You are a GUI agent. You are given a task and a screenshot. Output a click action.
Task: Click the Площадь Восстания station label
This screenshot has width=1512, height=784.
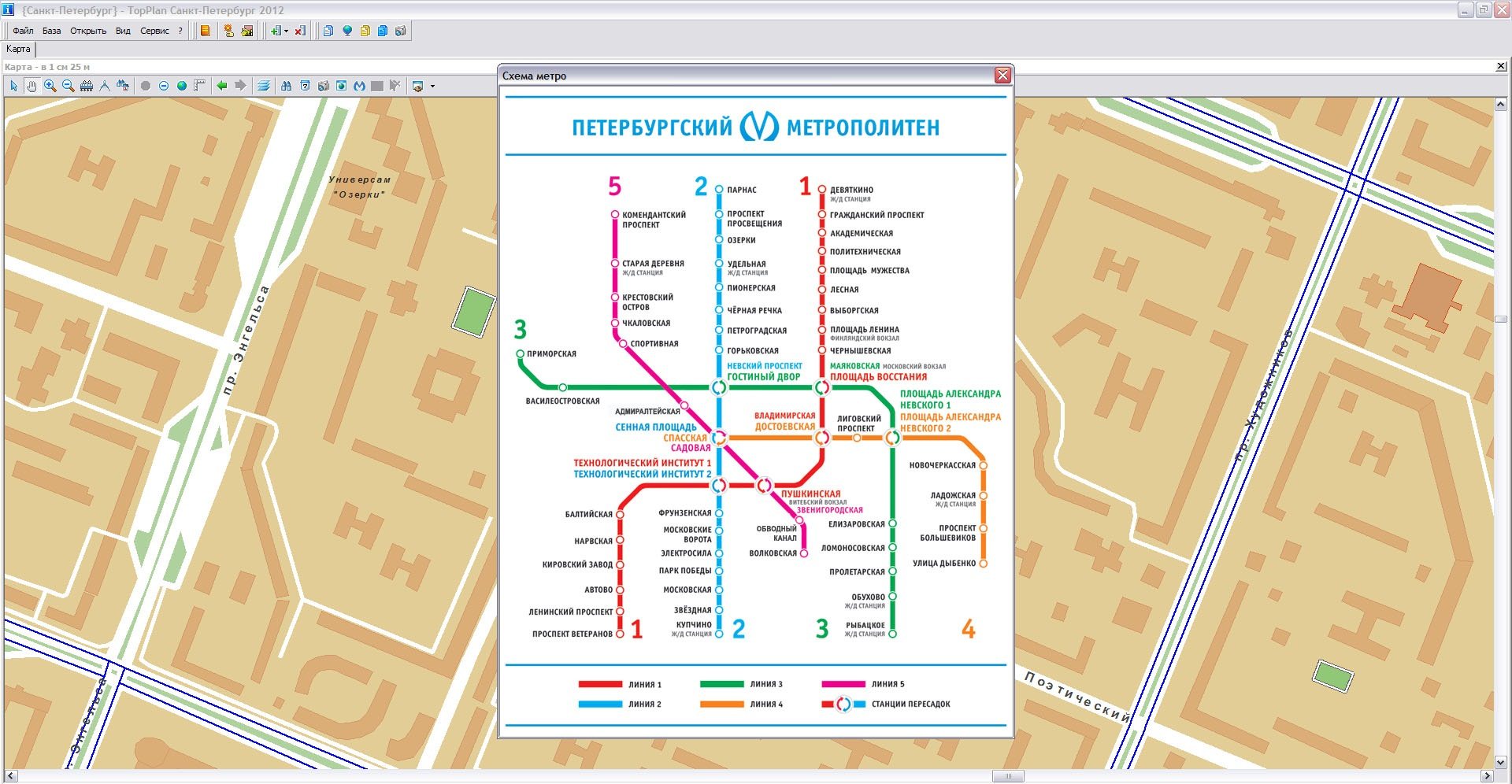click(x=878, y=377)
